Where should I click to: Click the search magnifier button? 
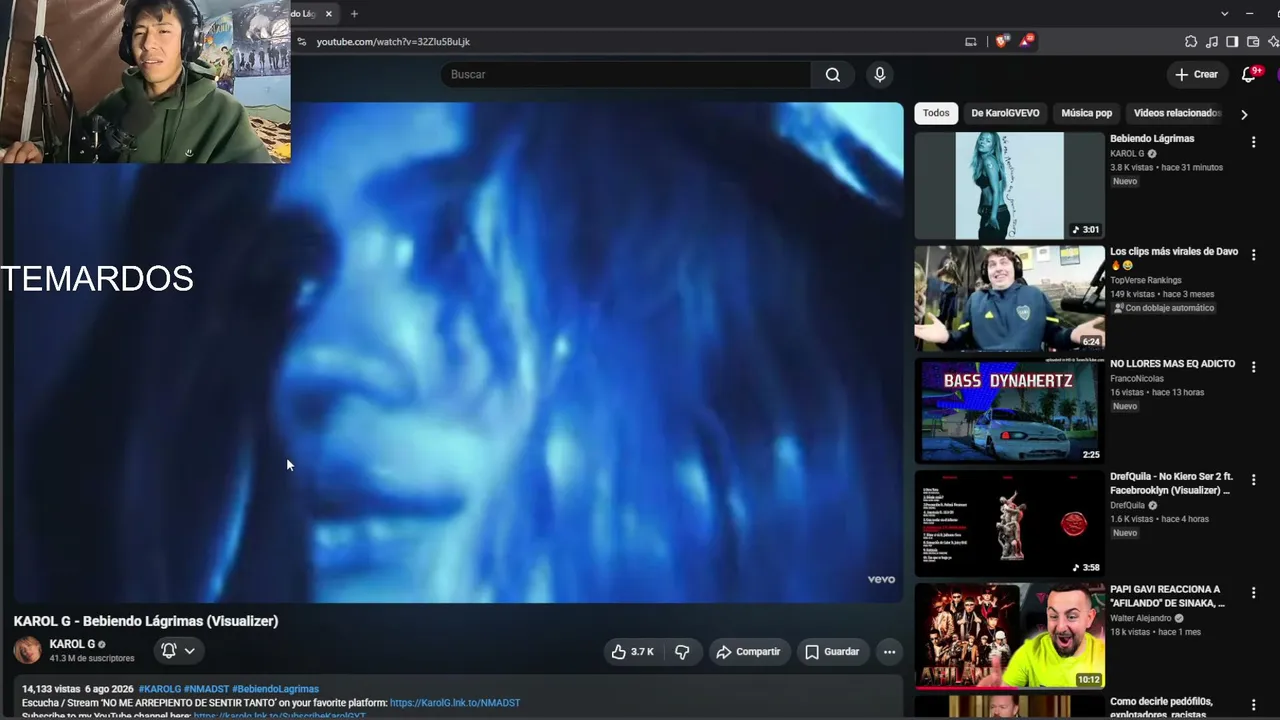832,75
